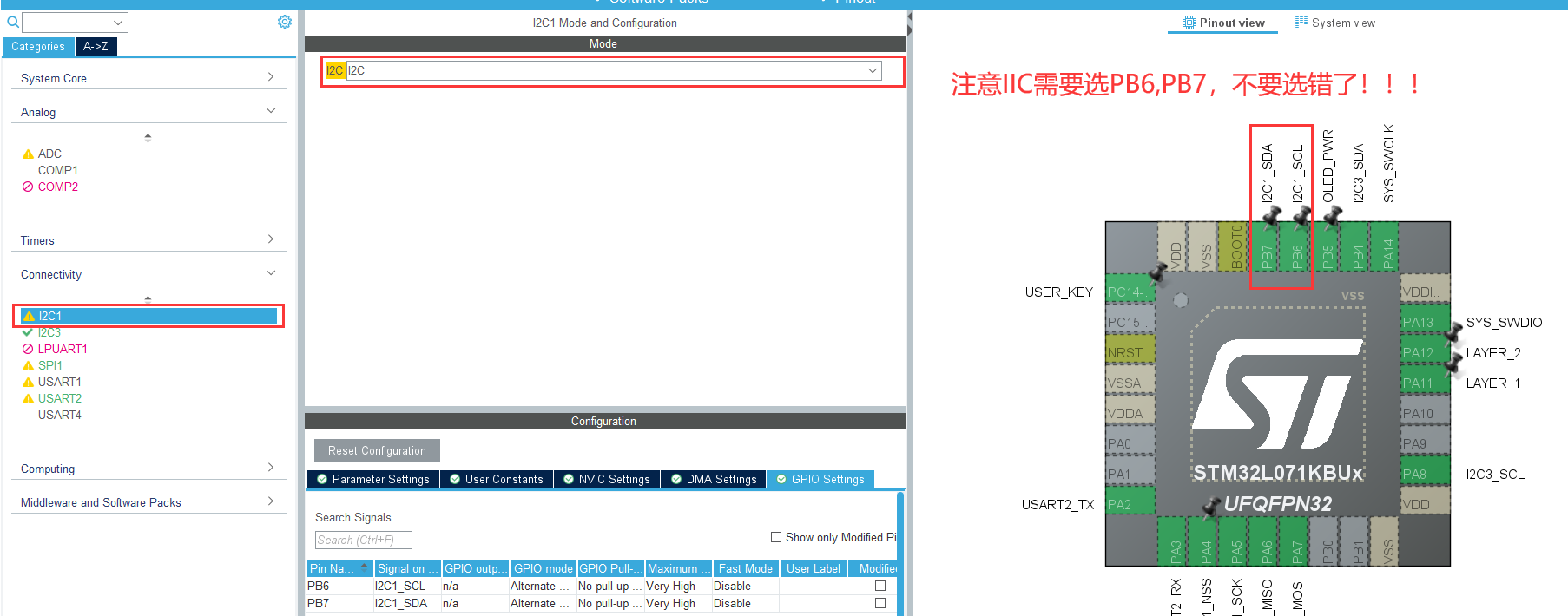Collapse the Connectivity category
Screen dimensions: 1568x616
click(x=148, y=274)
